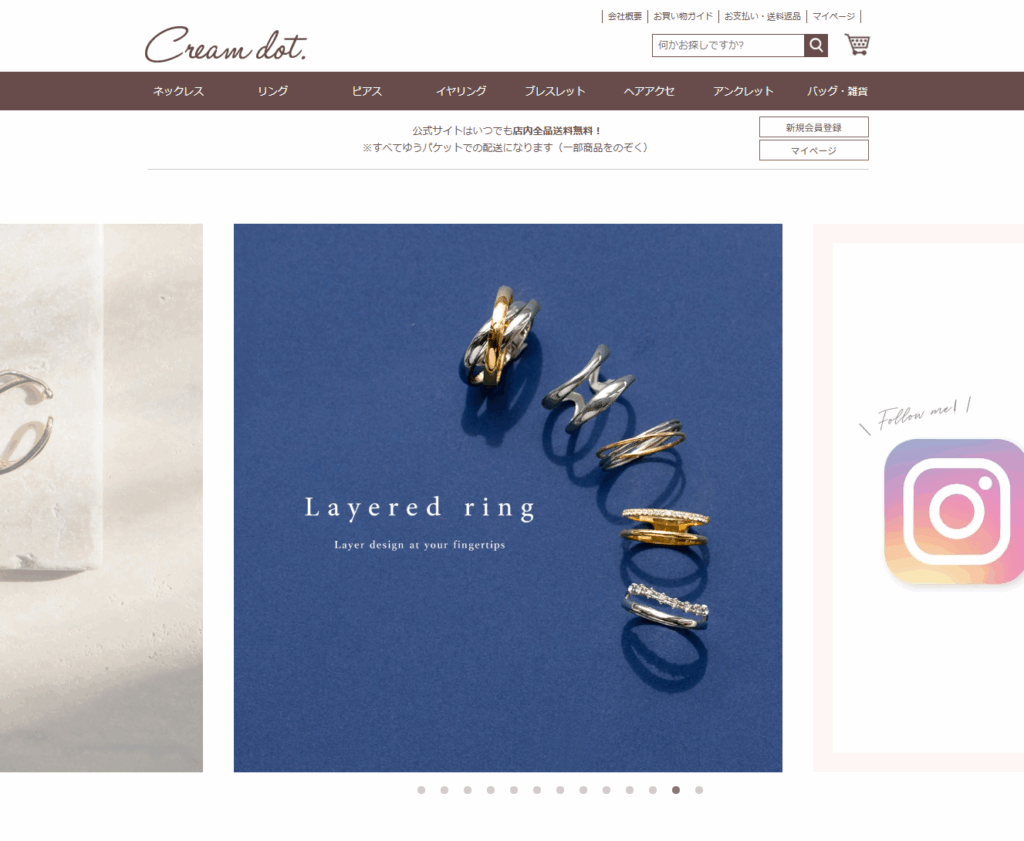The image size is (1024, 841).
Task: Open the 会社概要 link
Action: click(625, 16)
